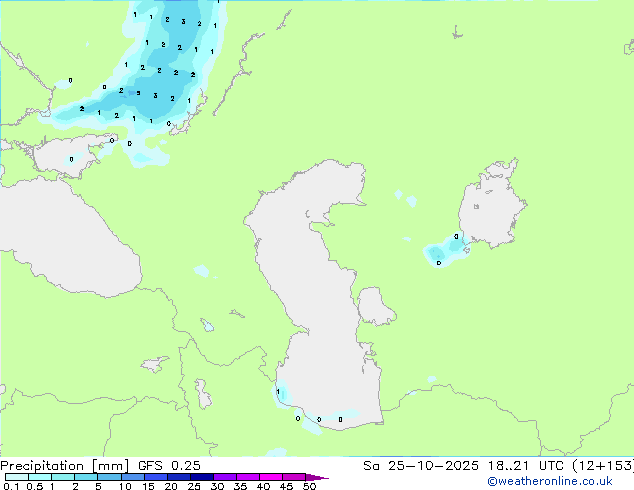This screenshot has width=634, height=490.
Task: Click the 1–2 mm legend color swatch
Action: point(63,477)
